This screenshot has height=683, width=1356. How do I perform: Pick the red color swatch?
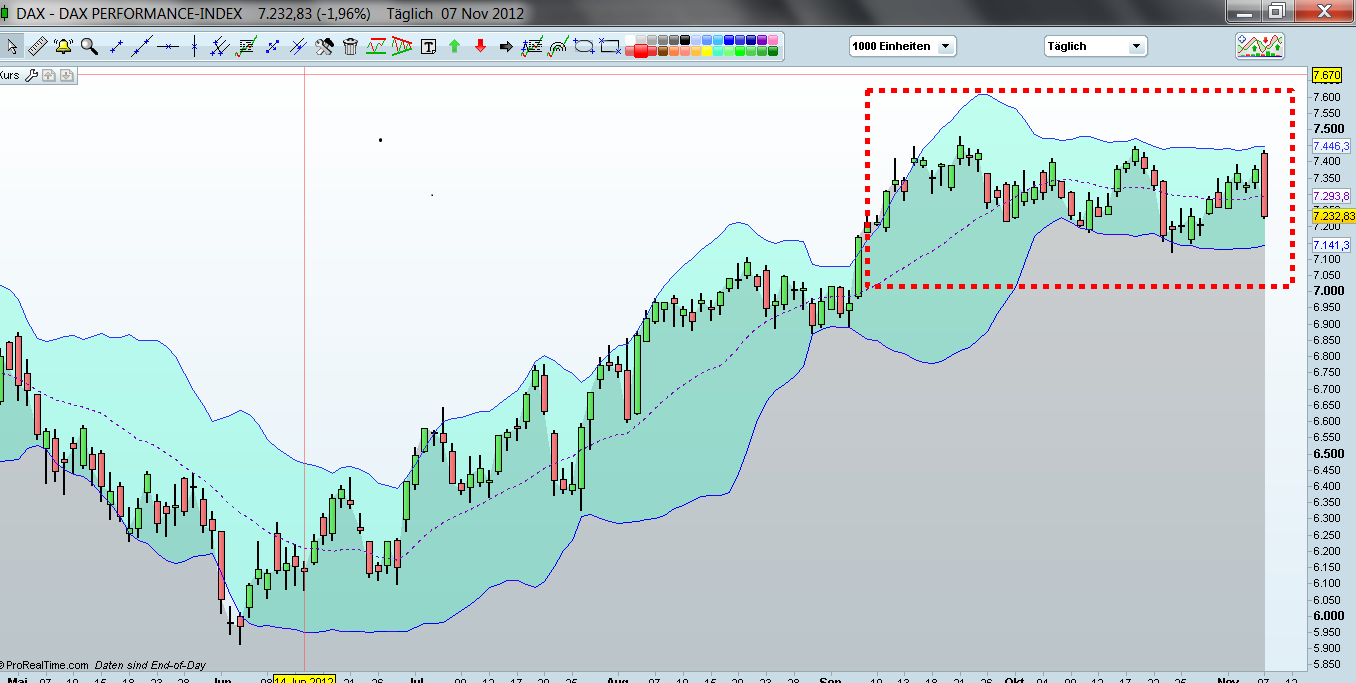tap(641, 50)
